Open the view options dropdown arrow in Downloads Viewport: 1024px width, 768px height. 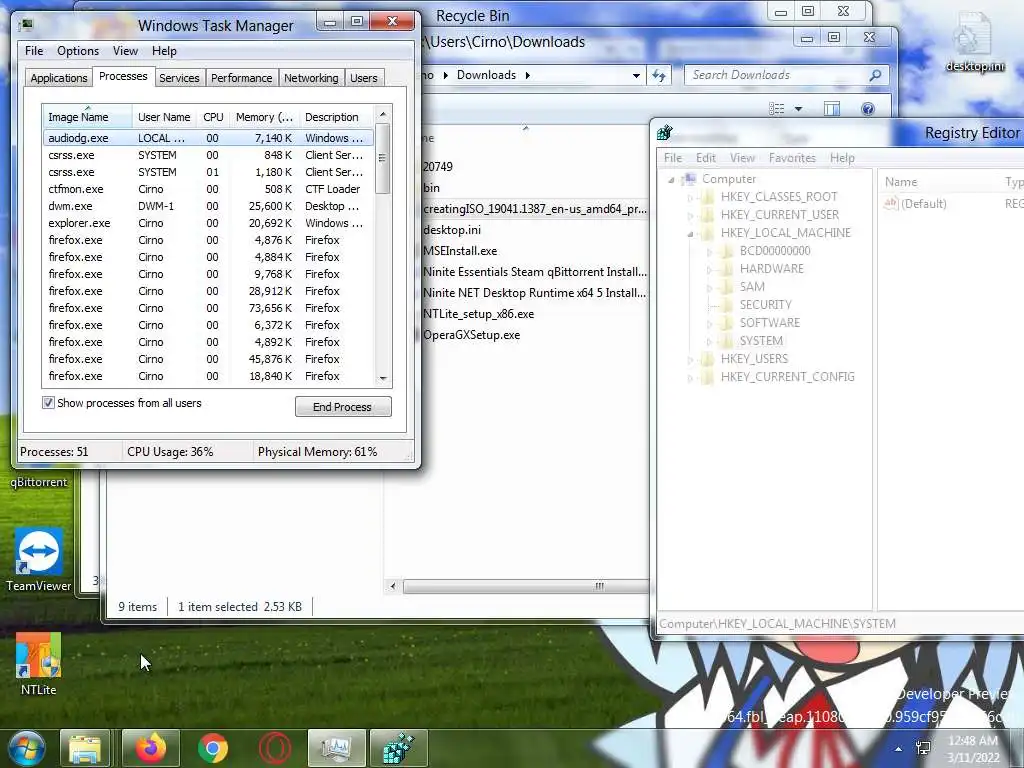pos(798,109)
